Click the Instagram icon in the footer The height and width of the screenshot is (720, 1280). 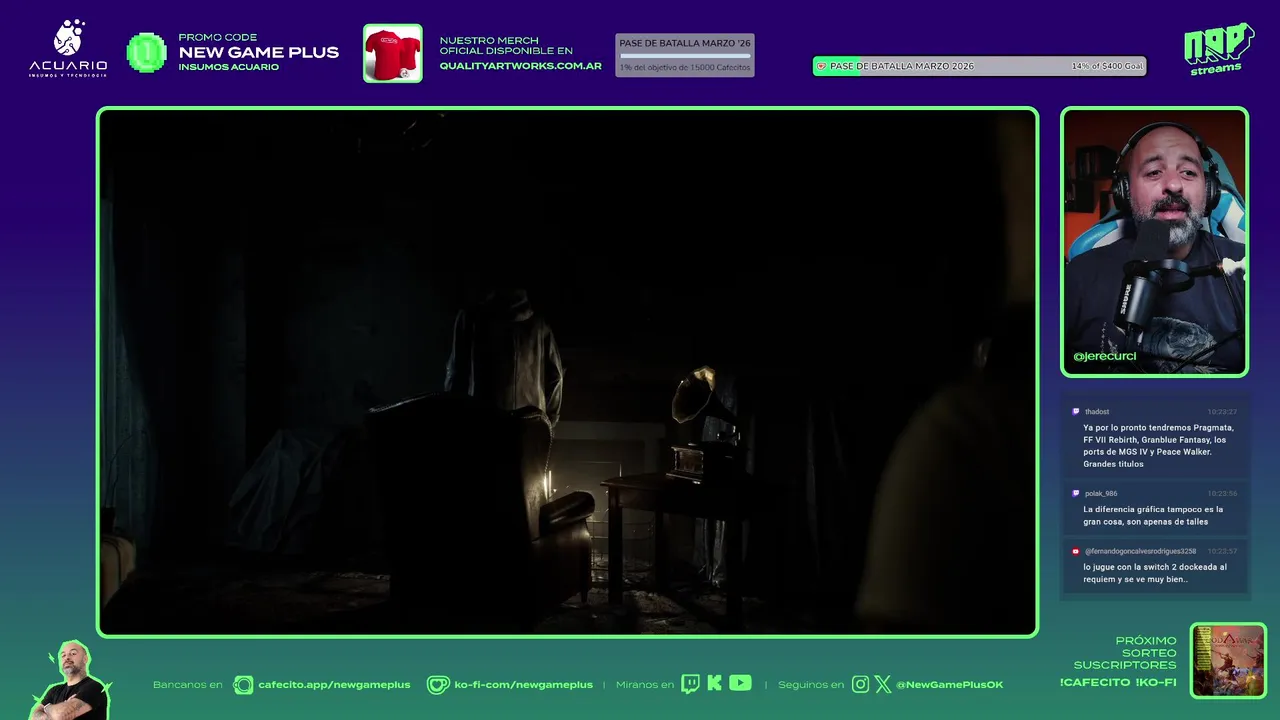[x=860, y=685]
